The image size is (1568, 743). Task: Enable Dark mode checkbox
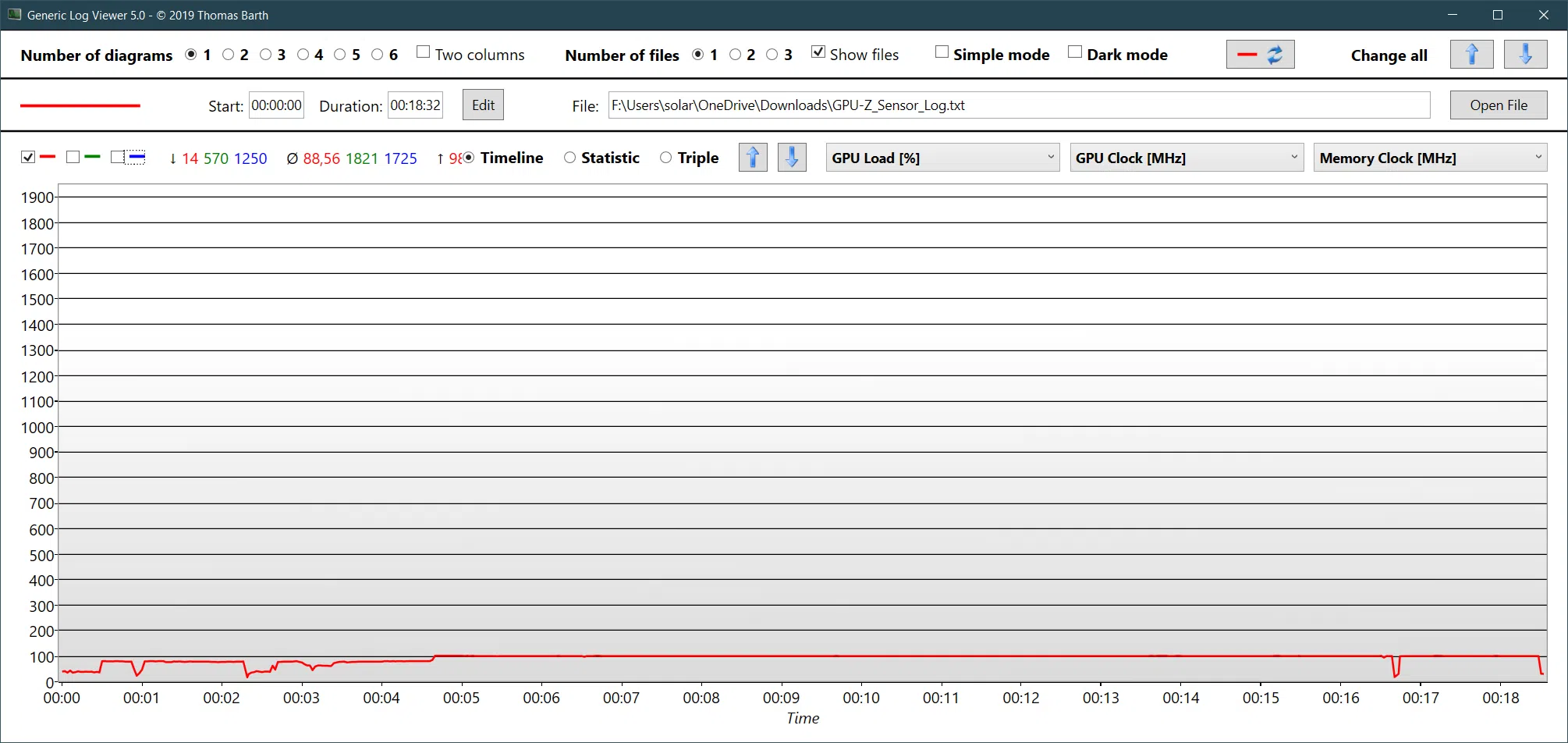tap(1075, 52)
